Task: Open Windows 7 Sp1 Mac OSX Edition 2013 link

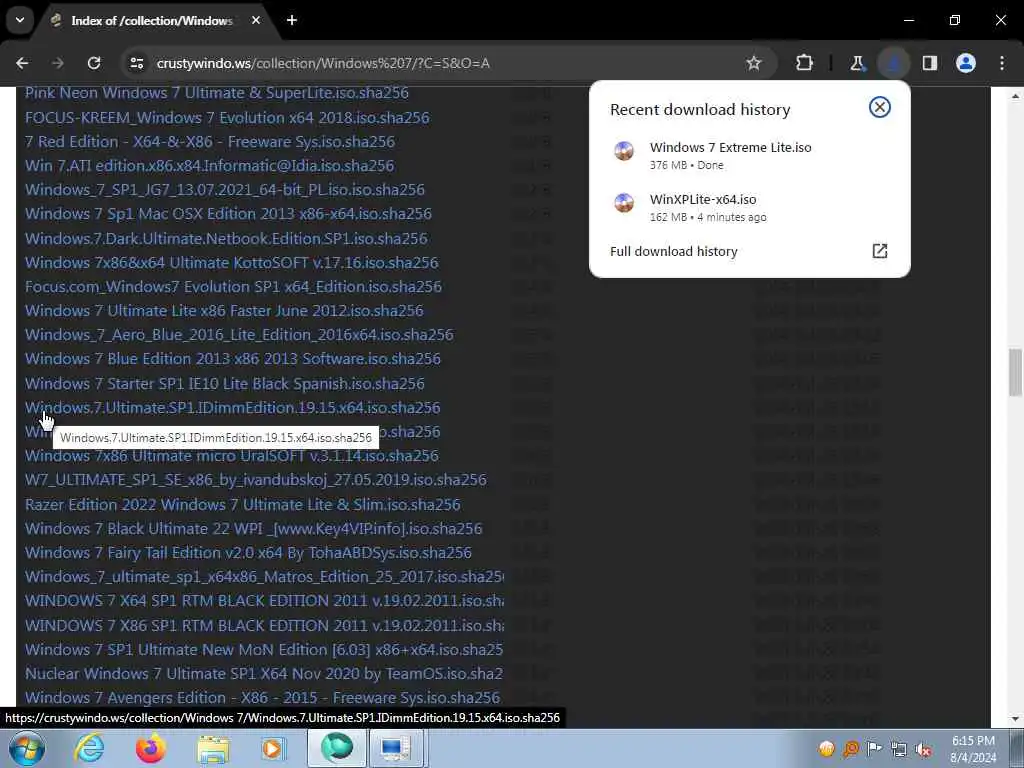Action: [228, 214]
